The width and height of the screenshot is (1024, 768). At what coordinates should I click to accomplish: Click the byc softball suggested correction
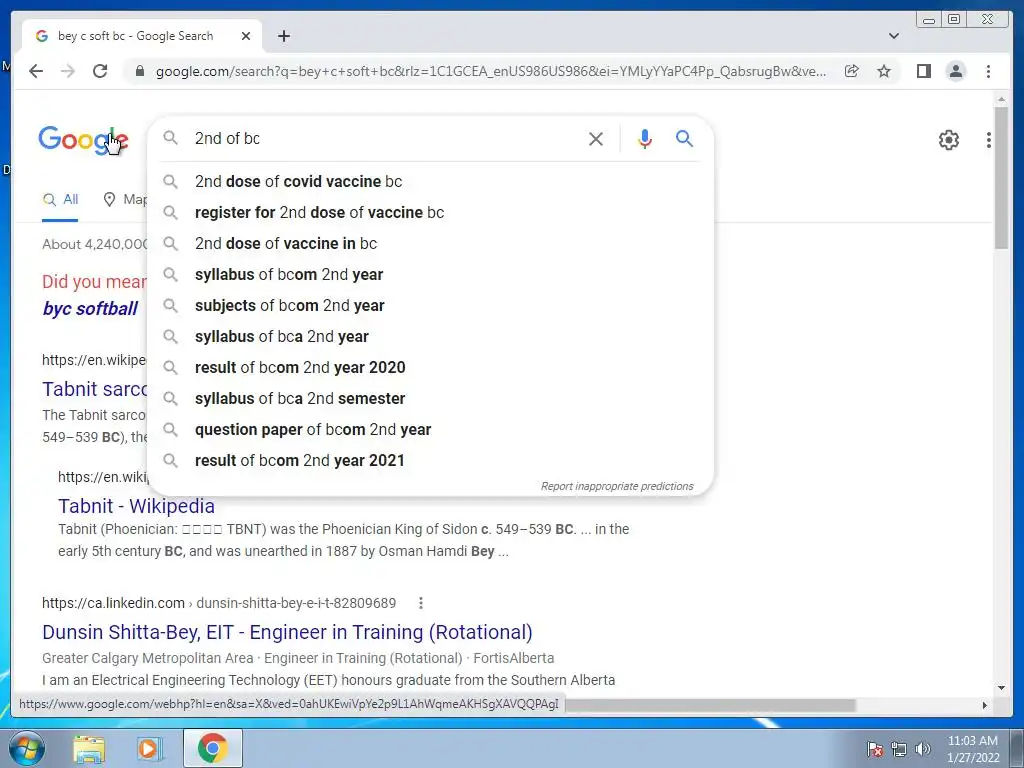(x=90, y=309)
